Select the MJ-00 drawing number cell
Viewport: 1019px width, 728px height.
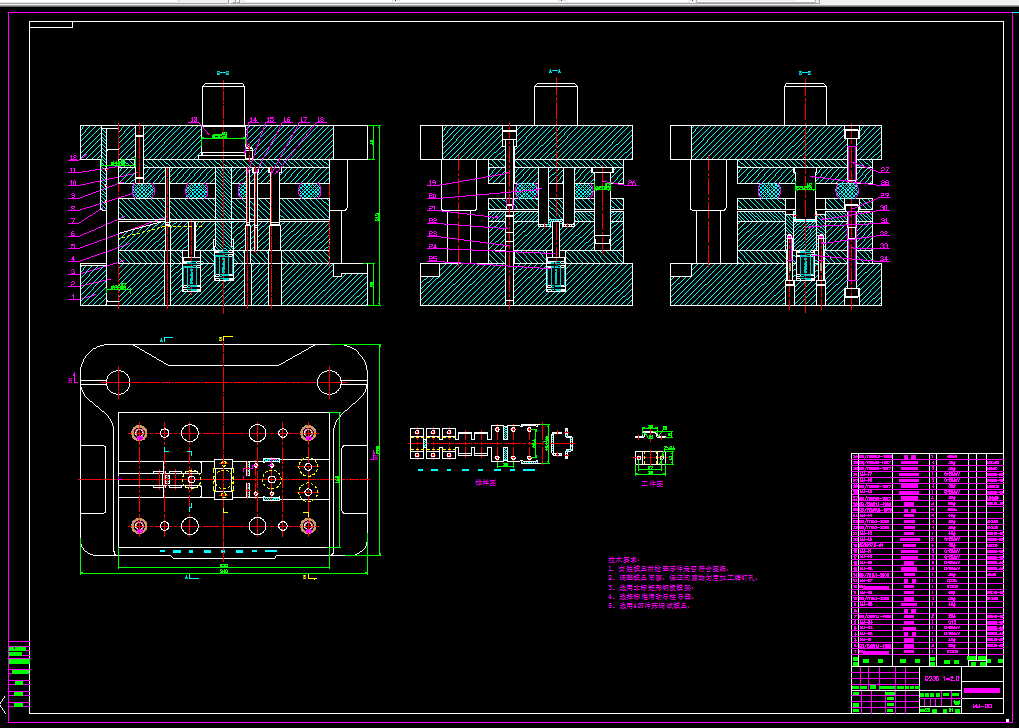[x=982, y=706]
